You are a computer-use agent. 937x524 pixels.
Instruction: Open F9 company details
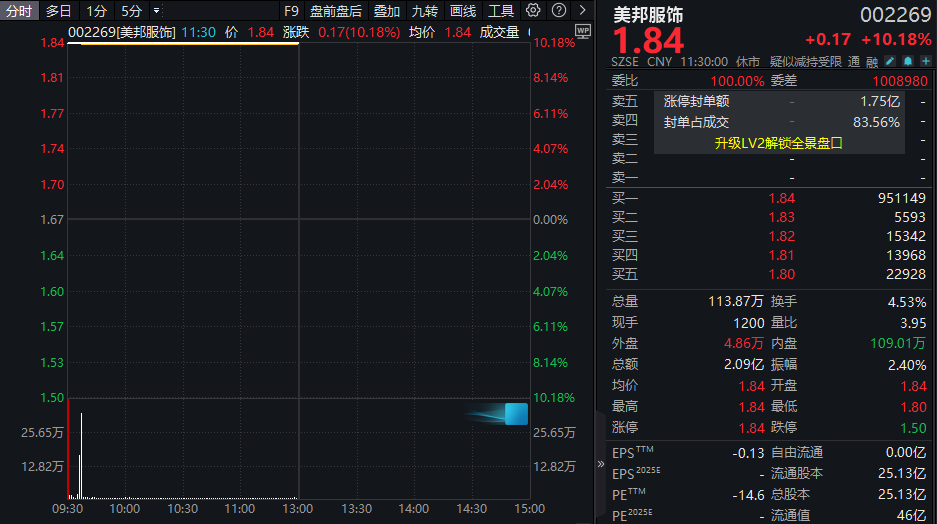point(291,11)
